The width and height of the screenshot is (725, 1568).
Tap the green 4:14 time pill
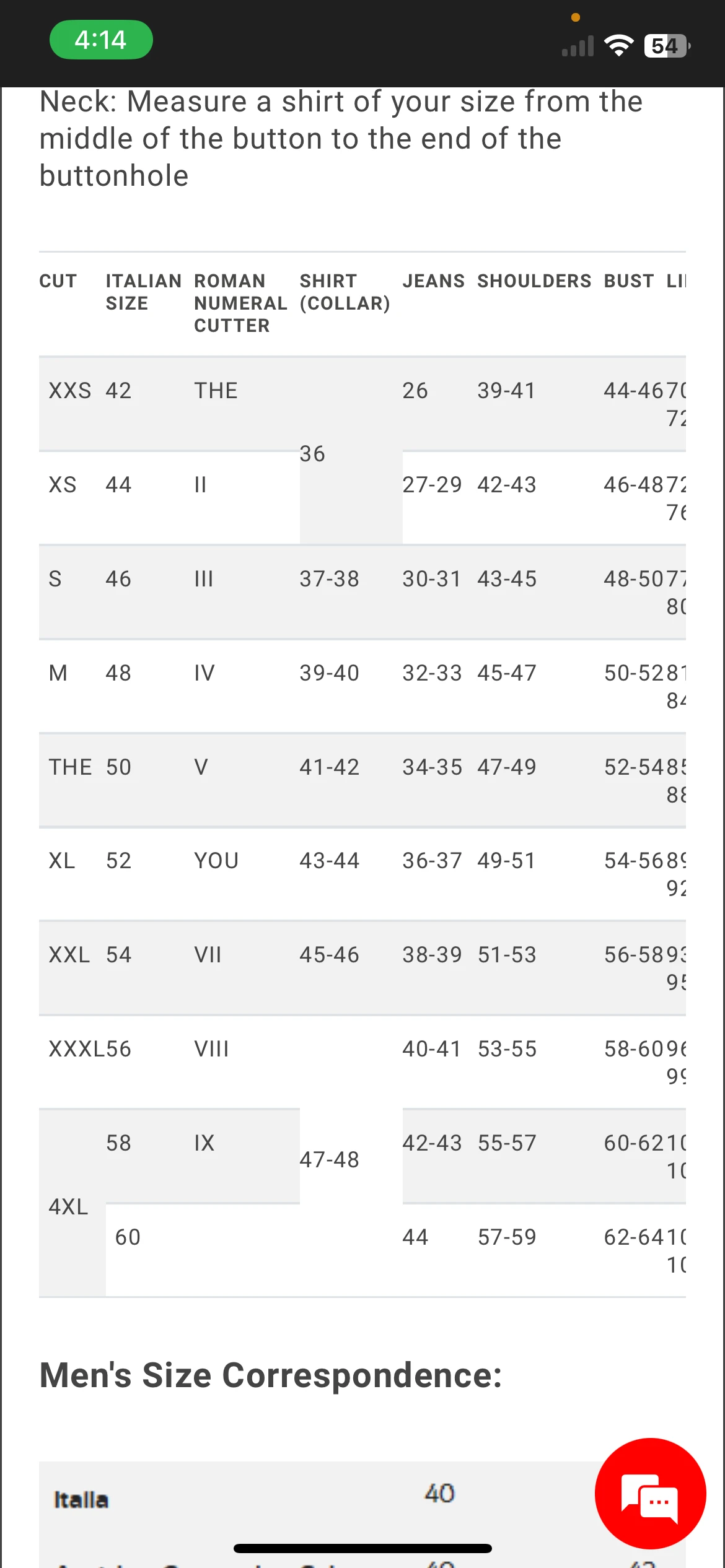point(101,40)
